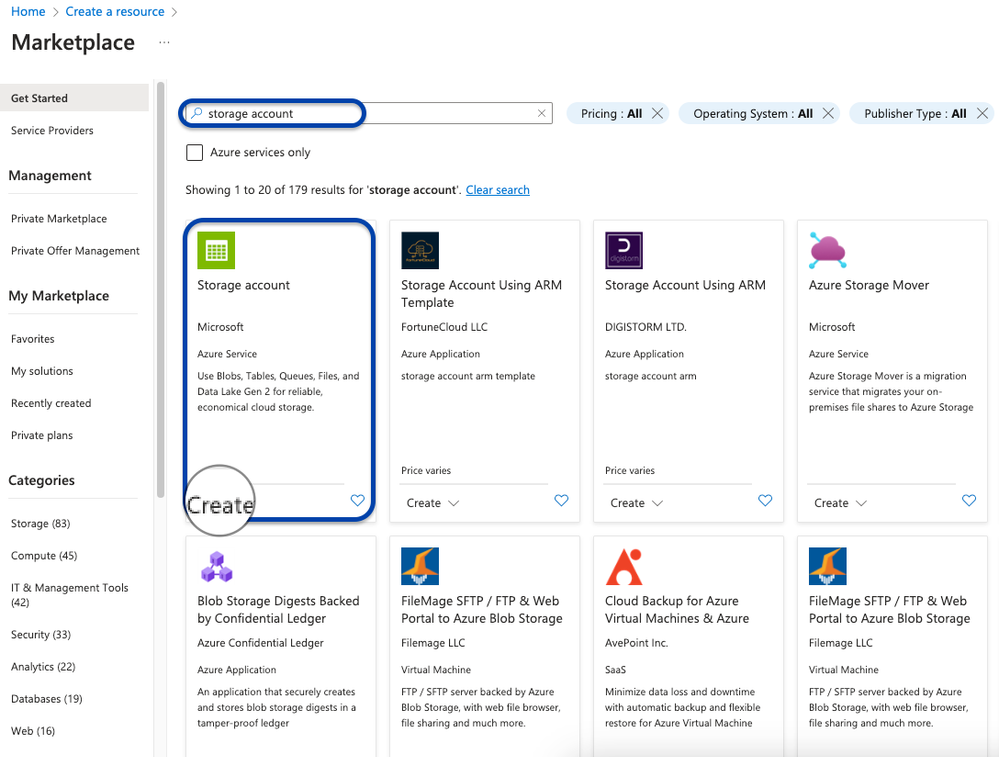Open Blob Storage Digests Backed by Confidential Ledger
The width and height of the screenshot is (999, 757).
point(278,610)
